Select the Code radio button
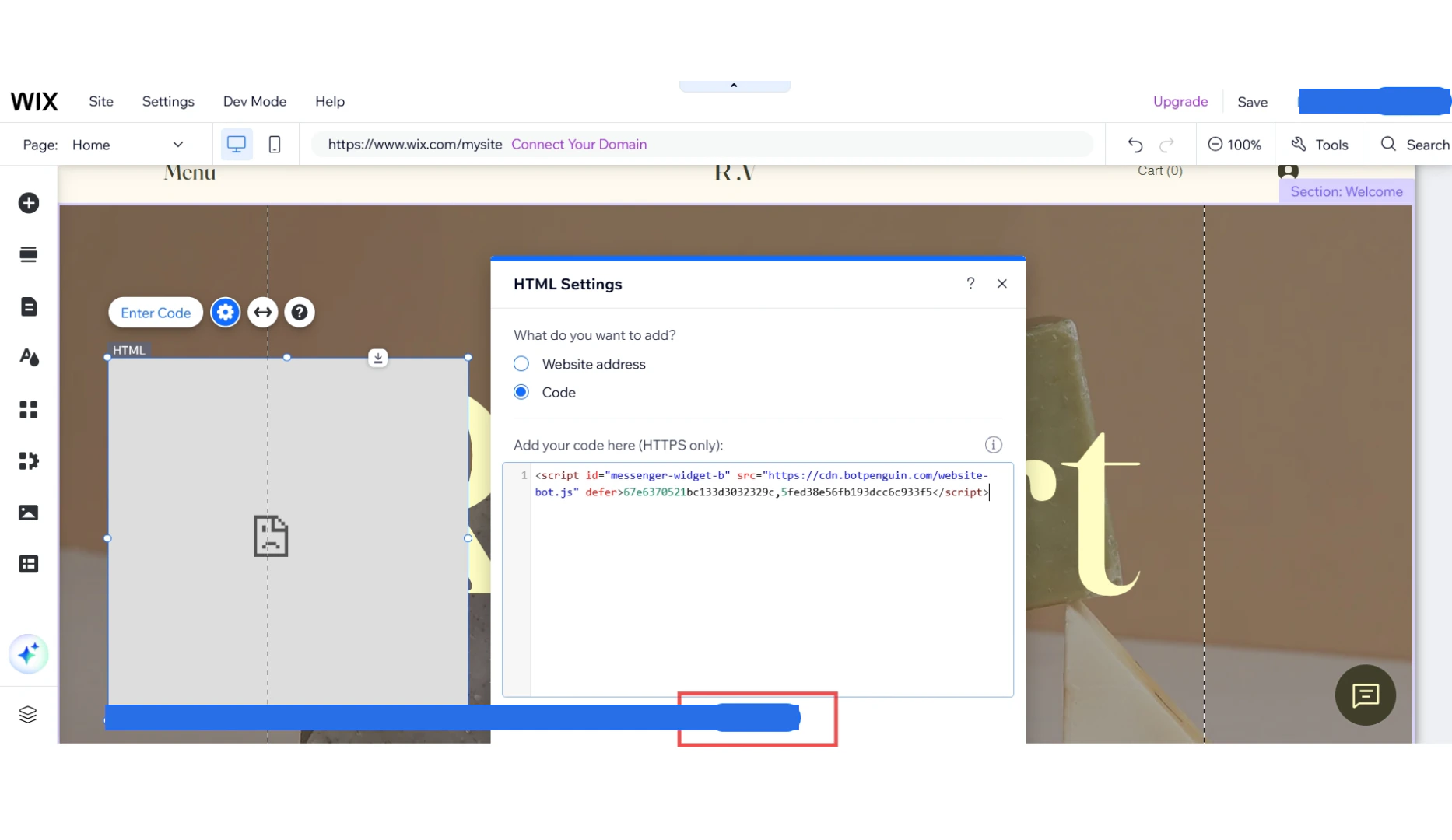Image resolution: width=1452 pixels, height=840 pixels. click(521, 392)
